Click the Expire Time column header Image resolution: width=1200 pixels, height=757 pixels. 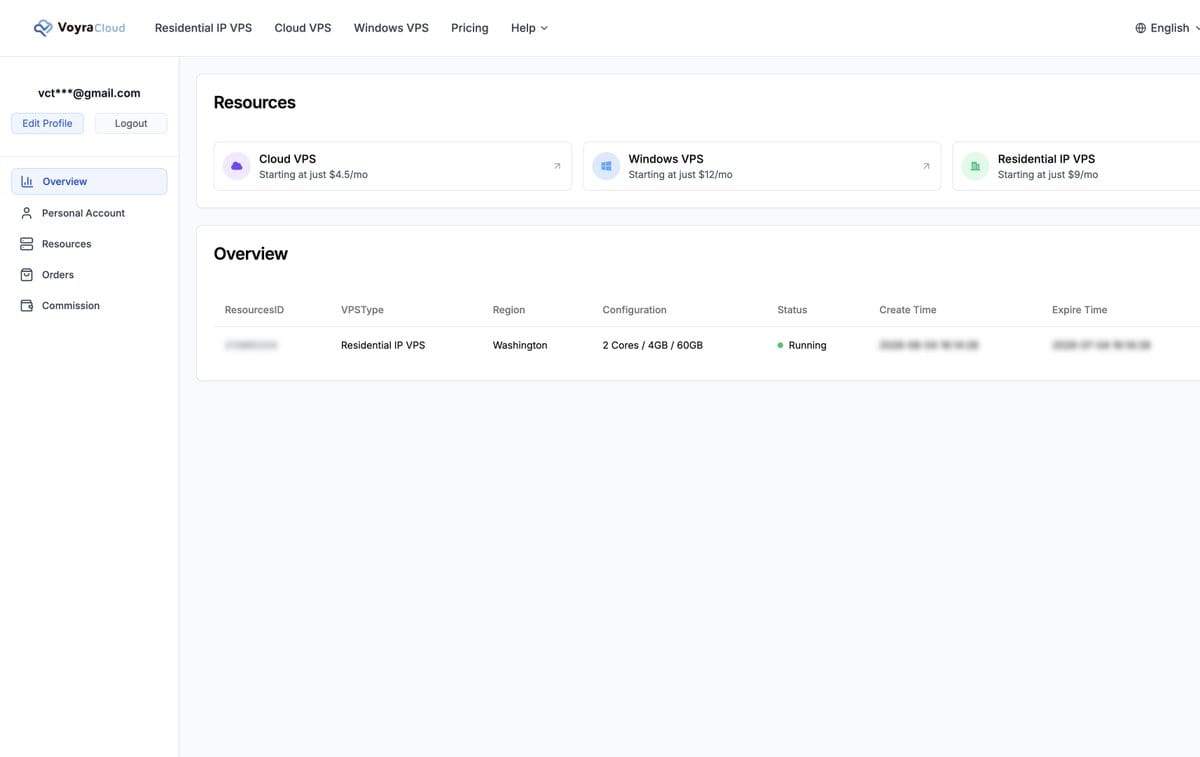pos(1079,310)
